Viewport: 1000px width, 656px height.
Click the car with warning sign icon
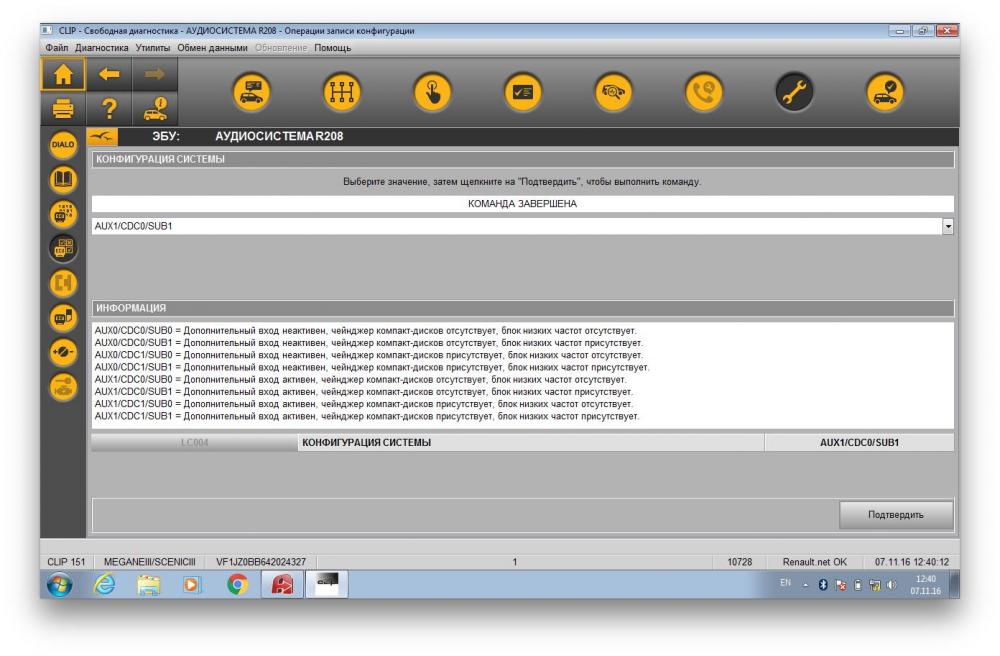click(x=155, y=109)
